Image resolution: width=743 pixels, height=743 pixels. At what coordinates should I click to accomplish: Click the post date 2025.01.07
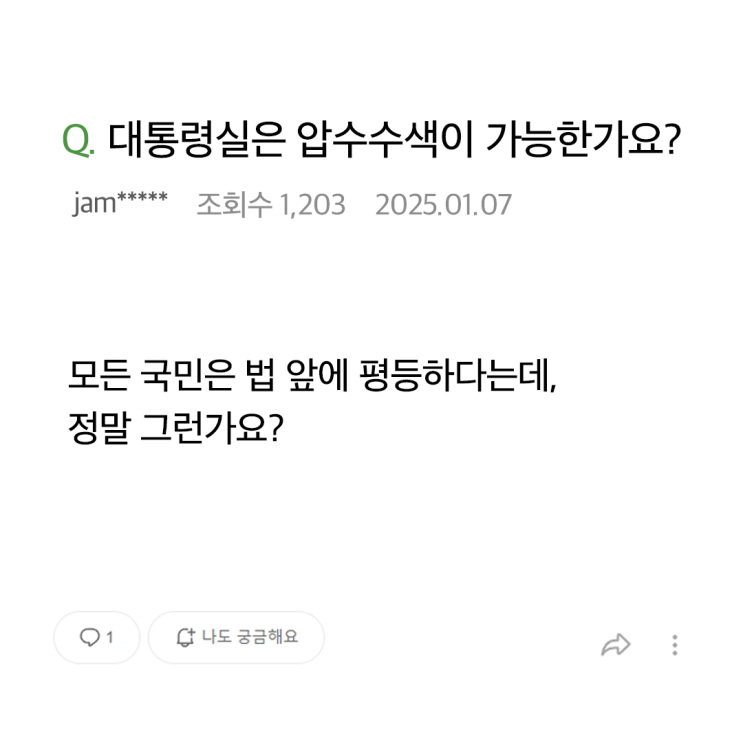coord(443,205)
